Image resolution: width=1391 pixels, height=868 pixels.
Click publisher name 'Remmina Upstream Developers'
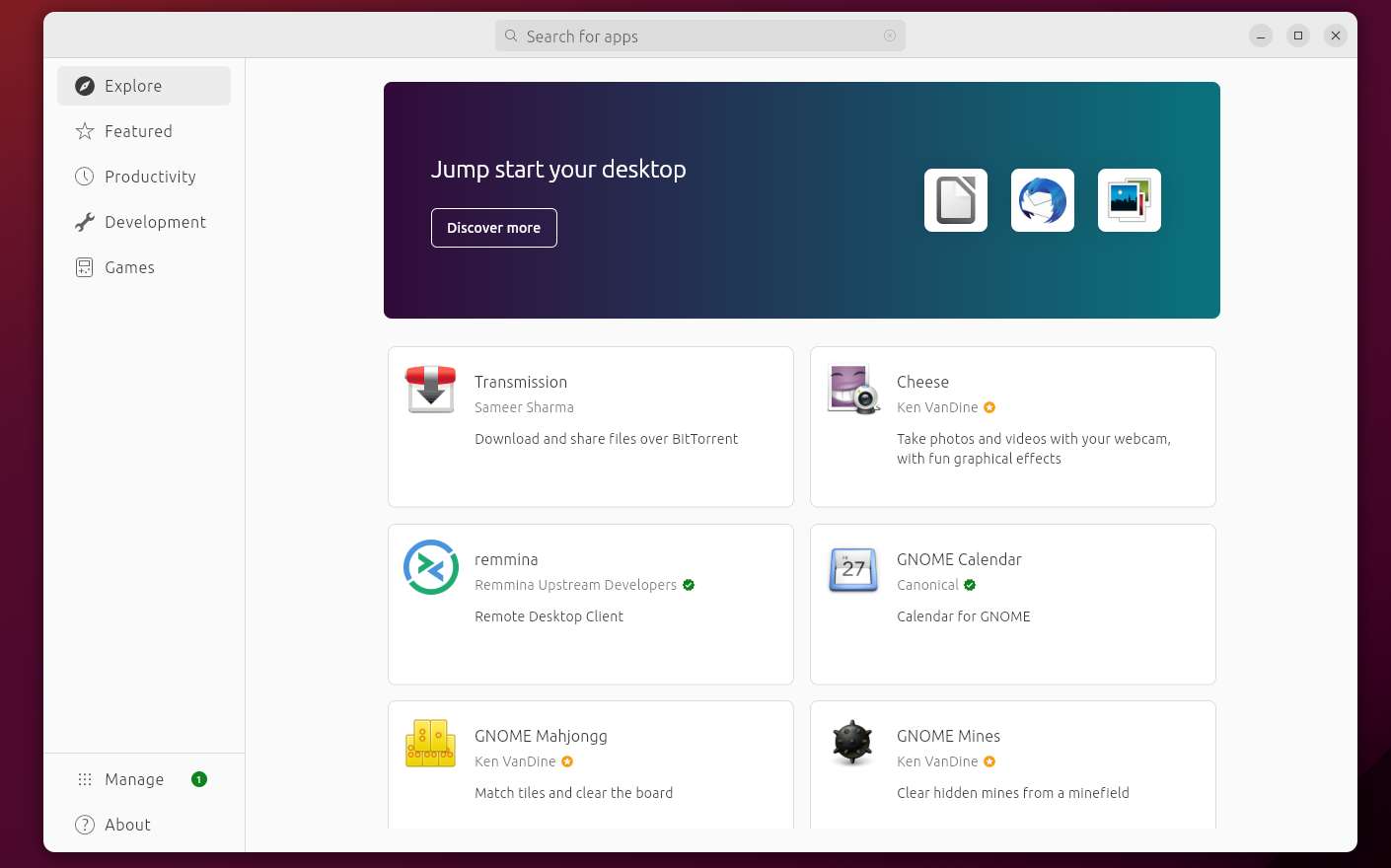coord(576,585)
